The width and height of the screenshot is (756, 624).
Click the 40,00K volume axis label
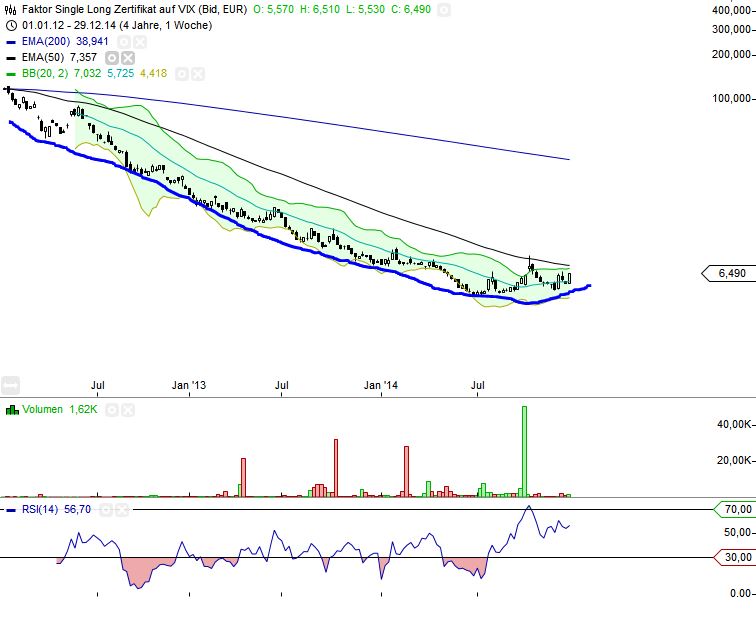pyautogui.click(x=734, y=424)
